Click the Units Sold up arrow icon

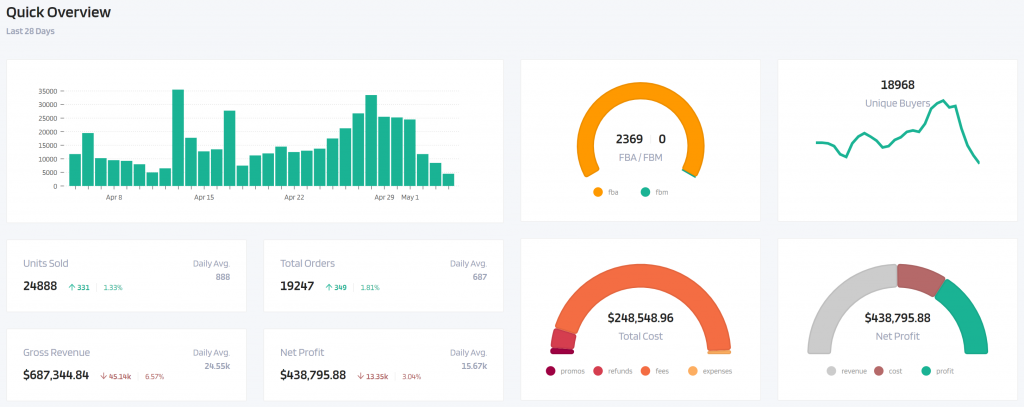click(x=72, y=287)
